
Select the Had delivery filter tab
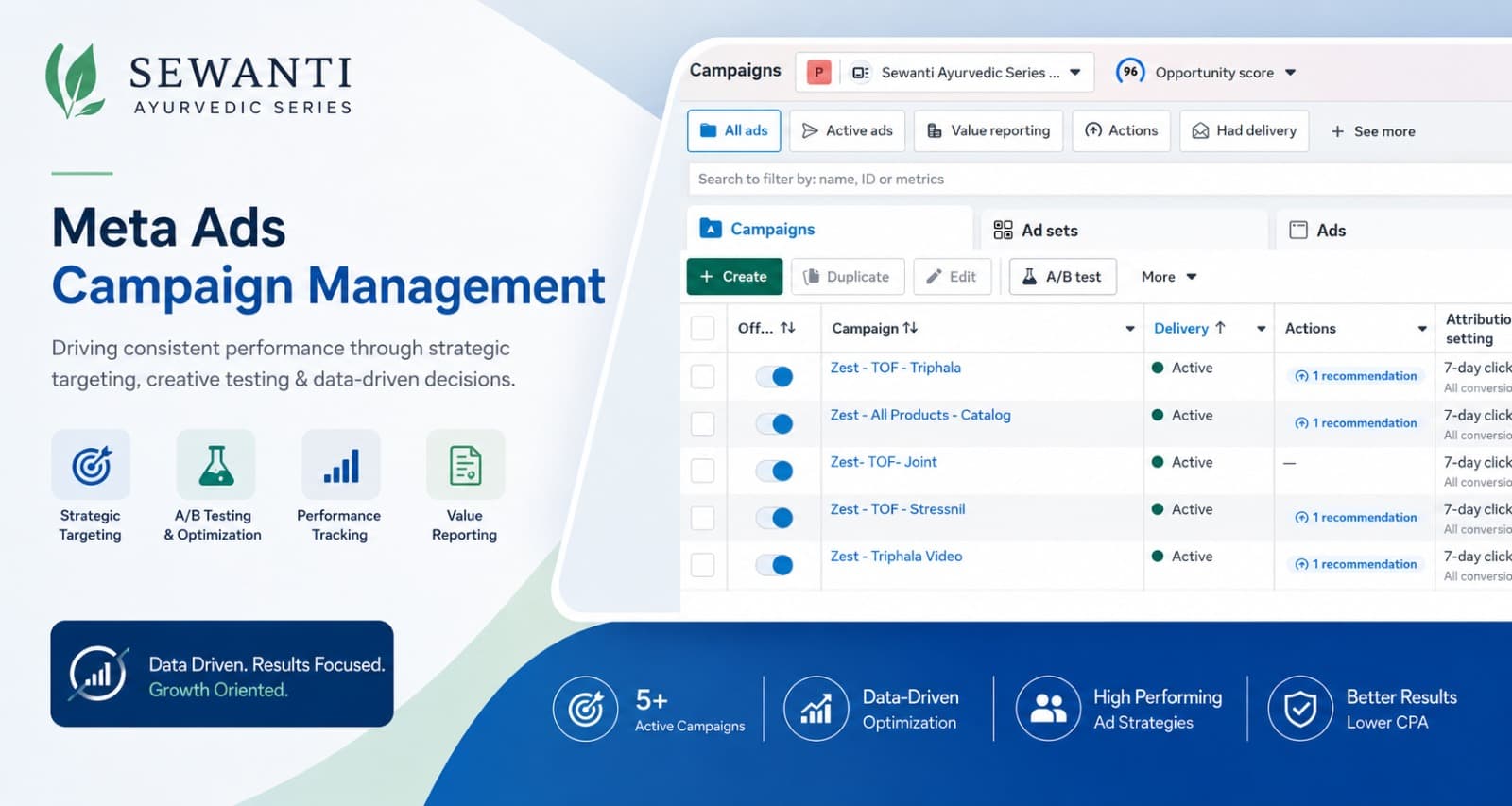pyautogui.click(x=1245, y=130)
